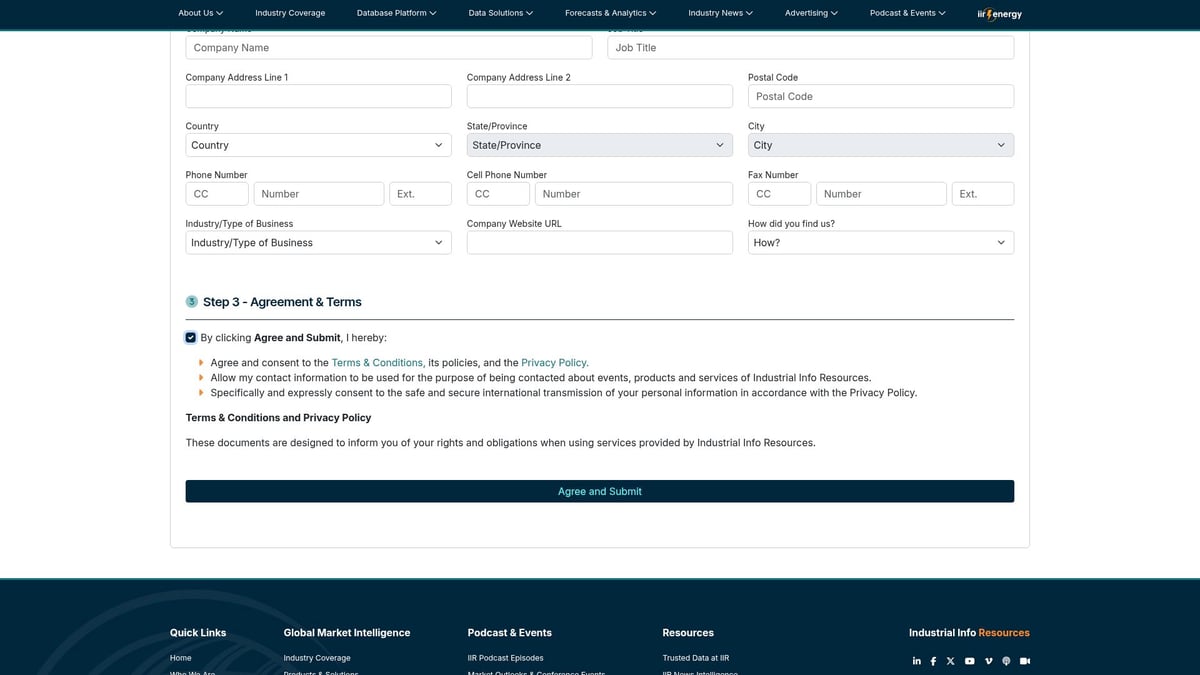The height and width of the screenshot is (675, 1200).
Task: Expand the Industry/Type of Business dropdown
Action: 318,243
